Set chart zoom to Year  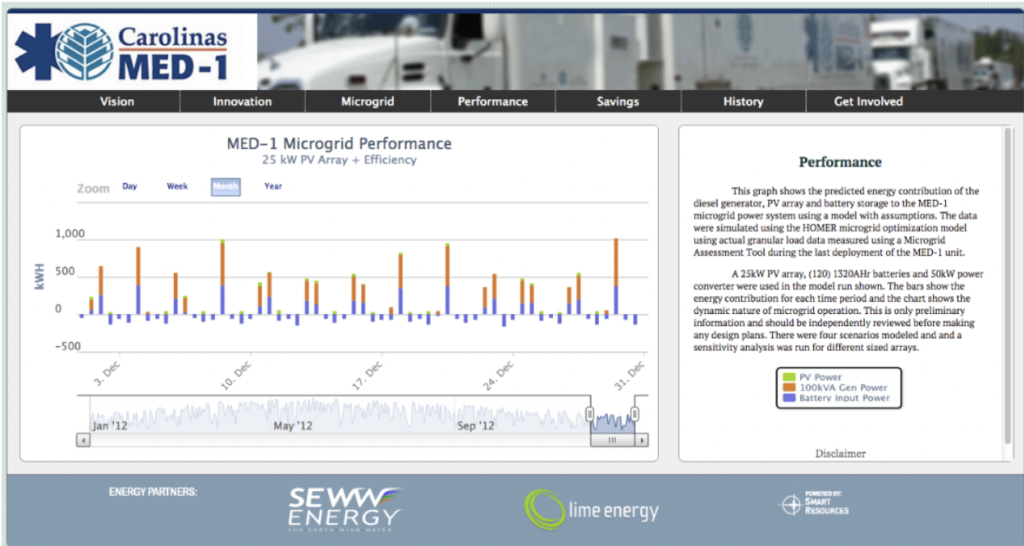(273, 186)
